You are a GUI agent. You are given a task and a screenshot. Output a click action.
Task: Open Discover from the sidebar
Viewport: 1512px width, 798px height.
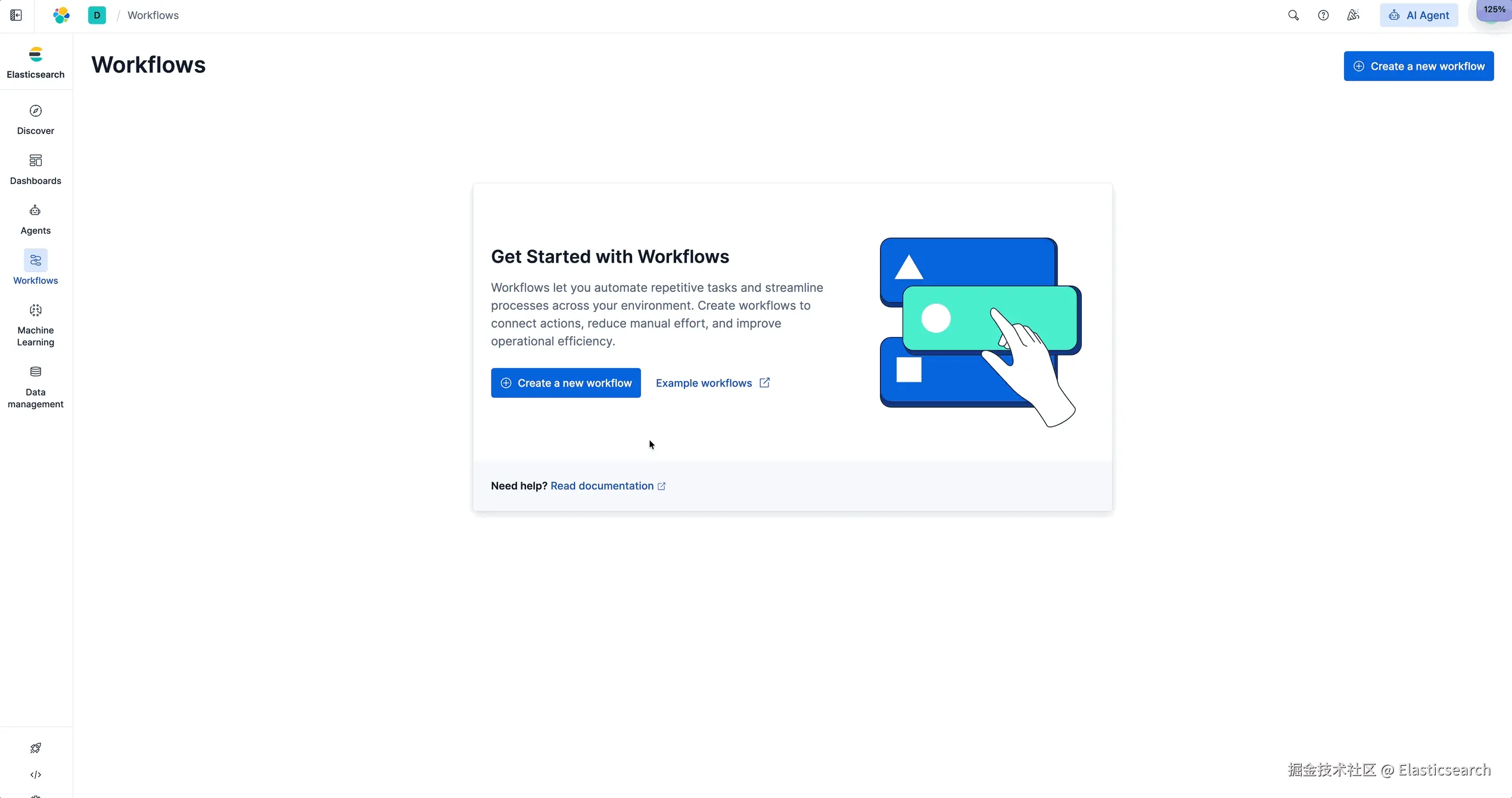coord(36,120)
